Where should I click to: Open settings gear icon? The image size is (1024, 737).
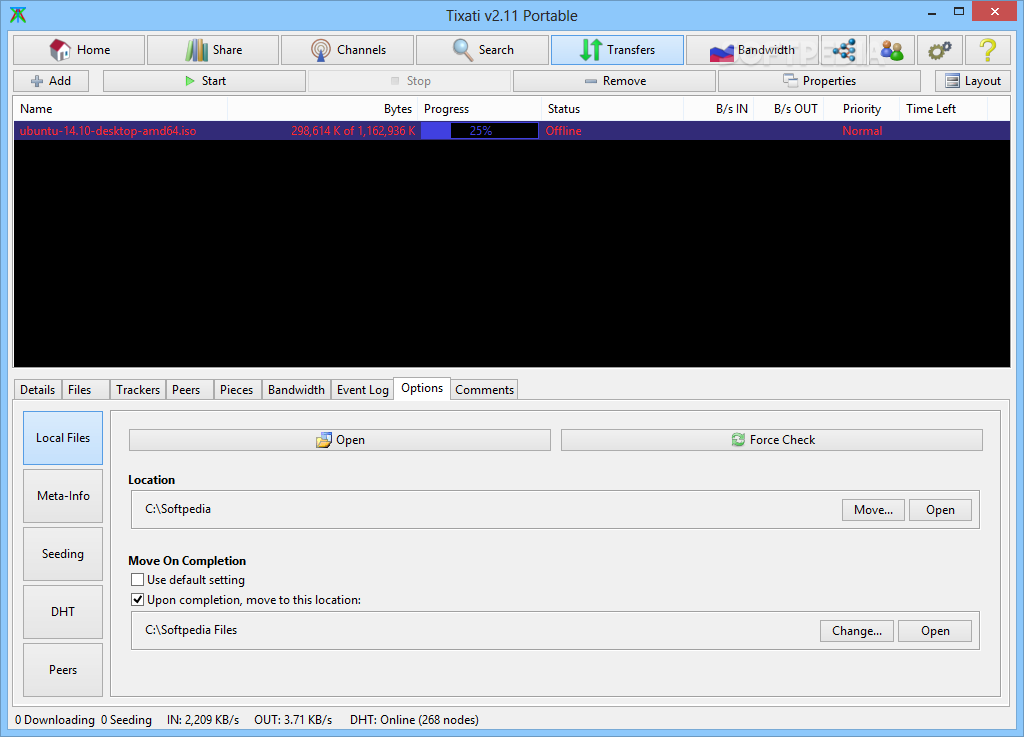[x=940, y=50]
